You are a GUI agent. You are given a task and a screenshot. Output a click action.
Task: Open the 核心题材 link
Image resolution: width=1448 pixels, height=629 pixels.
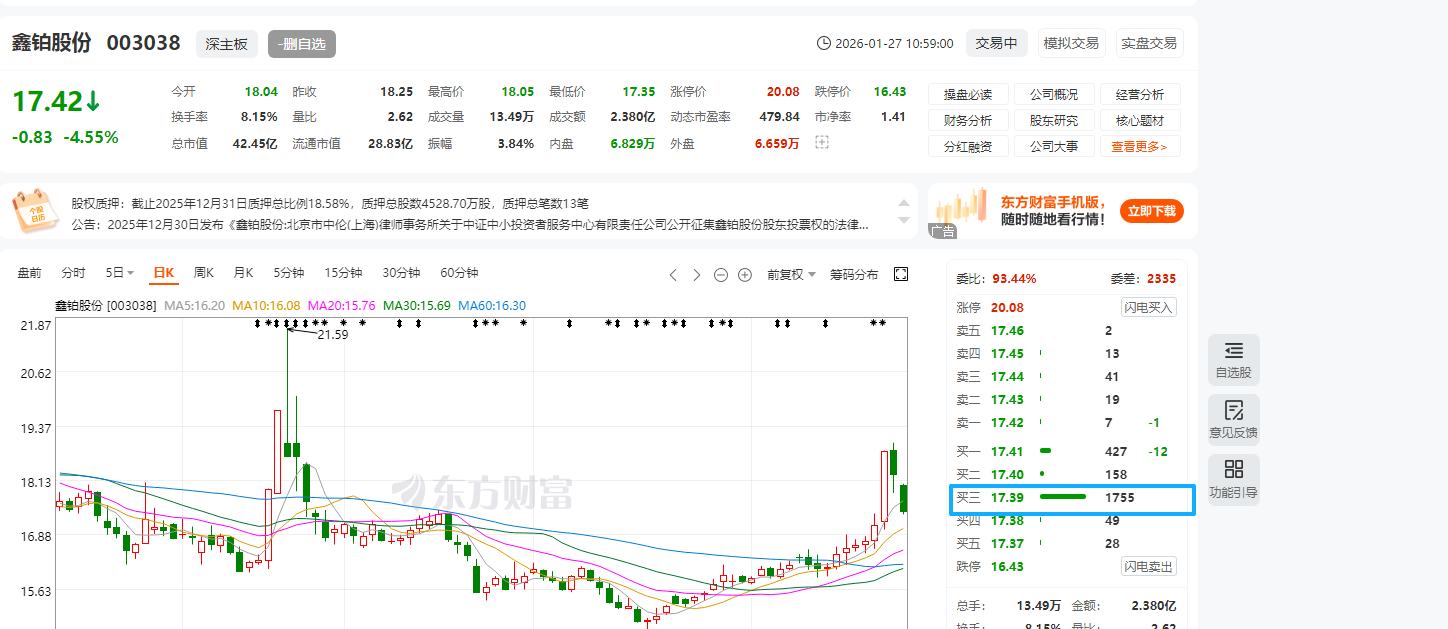(1140, 120)
